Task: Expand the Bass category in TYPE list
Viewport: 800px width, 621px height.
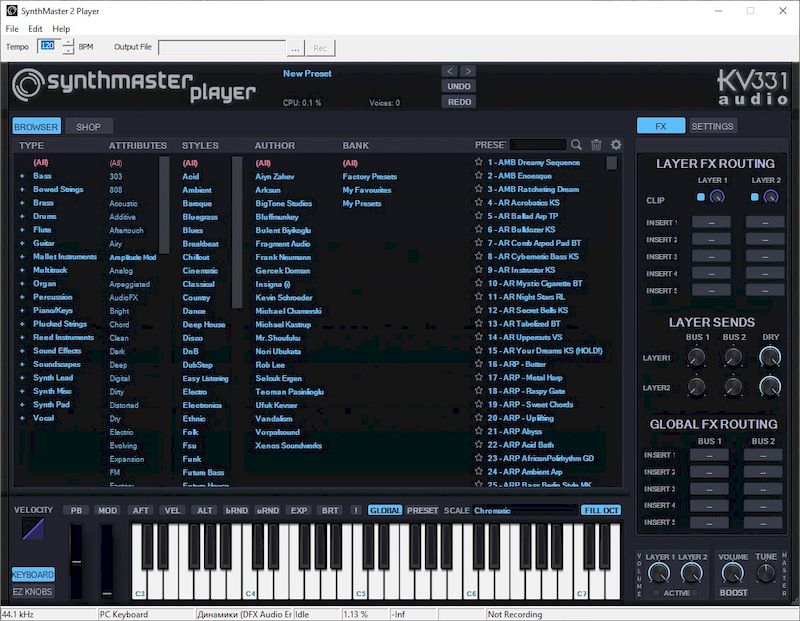Action: 22,175
